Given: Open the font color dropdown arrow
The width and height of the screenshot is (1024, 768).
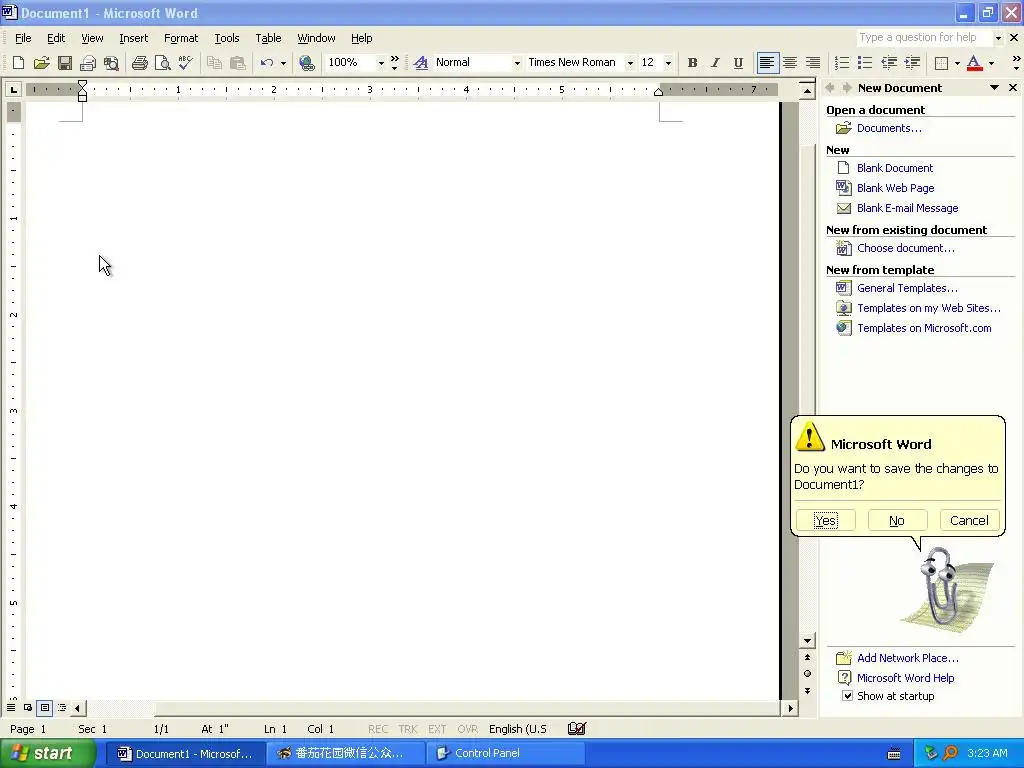Looking at the screenshot, I should point(991,63).
